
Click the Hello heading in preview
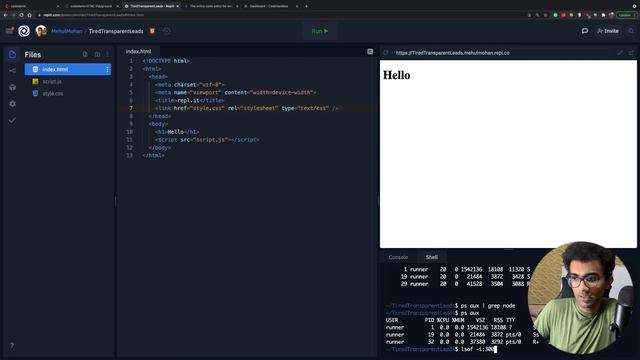[x=396, y=75]
